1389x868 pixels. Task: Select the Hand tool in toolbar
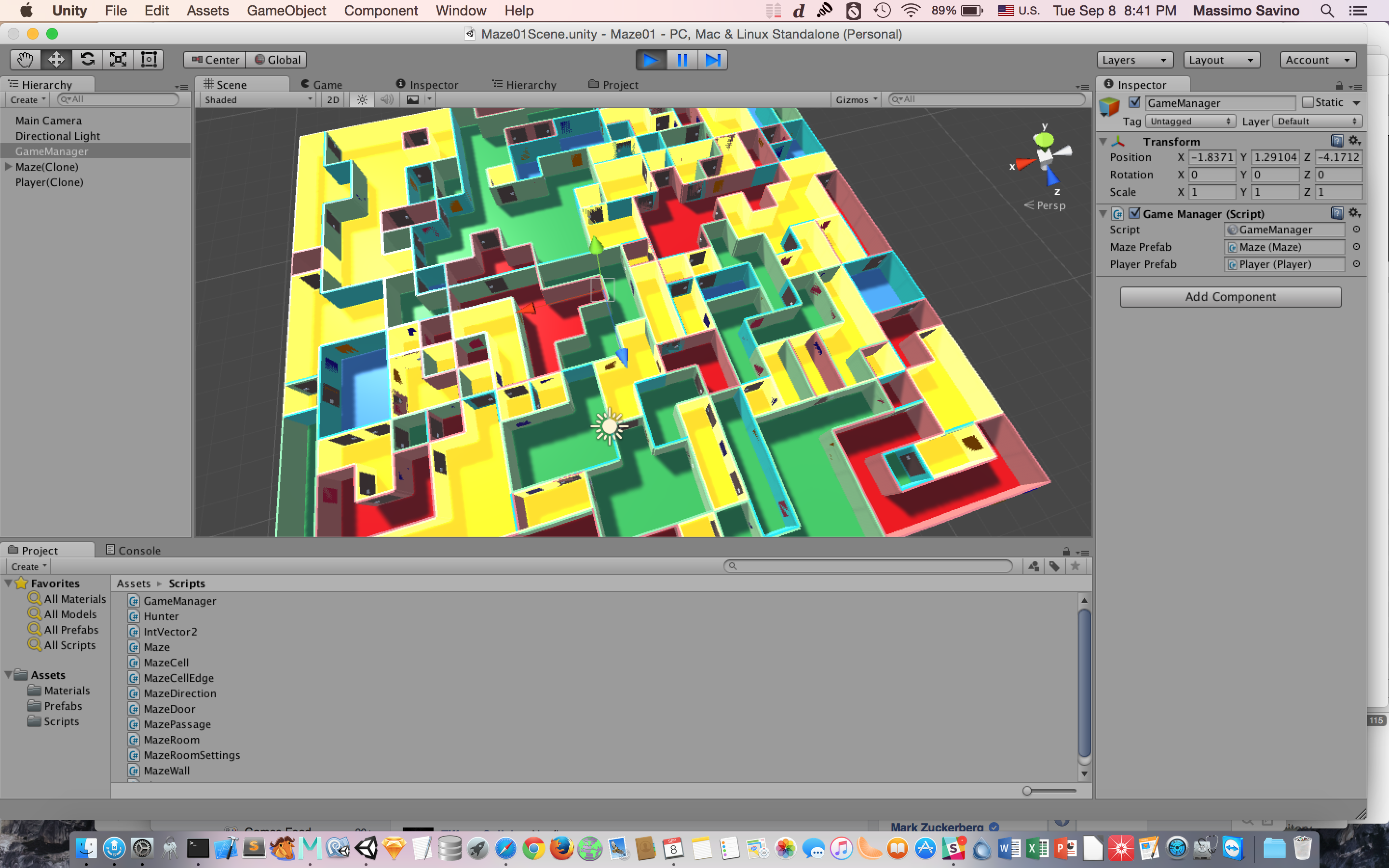click(x=25, y=60)
